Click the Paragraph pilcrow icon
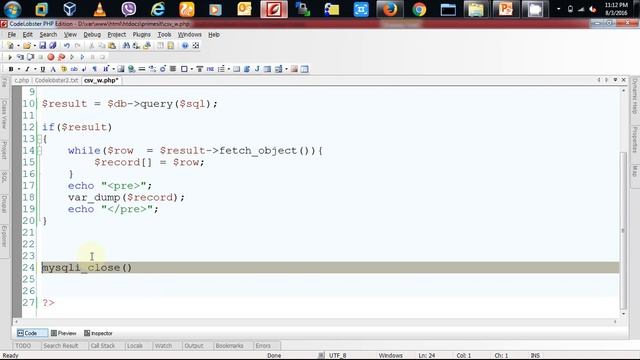 95,69
